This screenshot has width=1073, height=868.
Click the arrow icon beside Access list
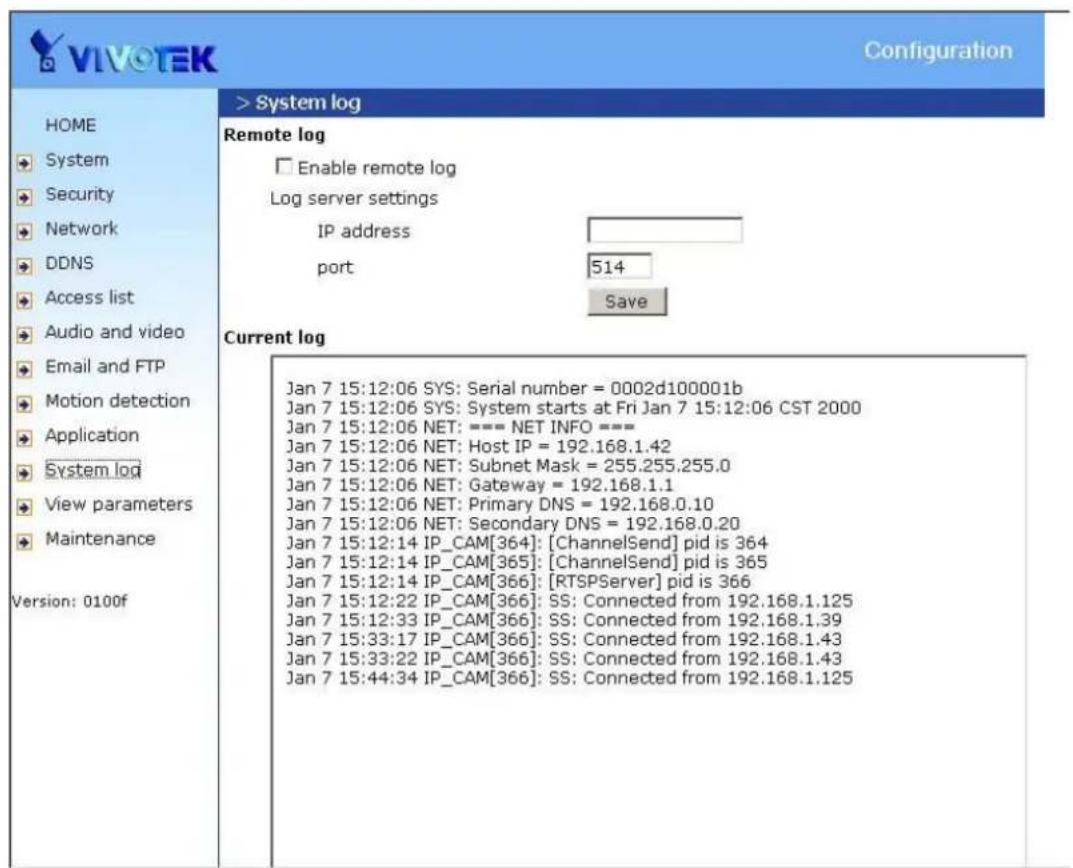[x=24, y=301]
